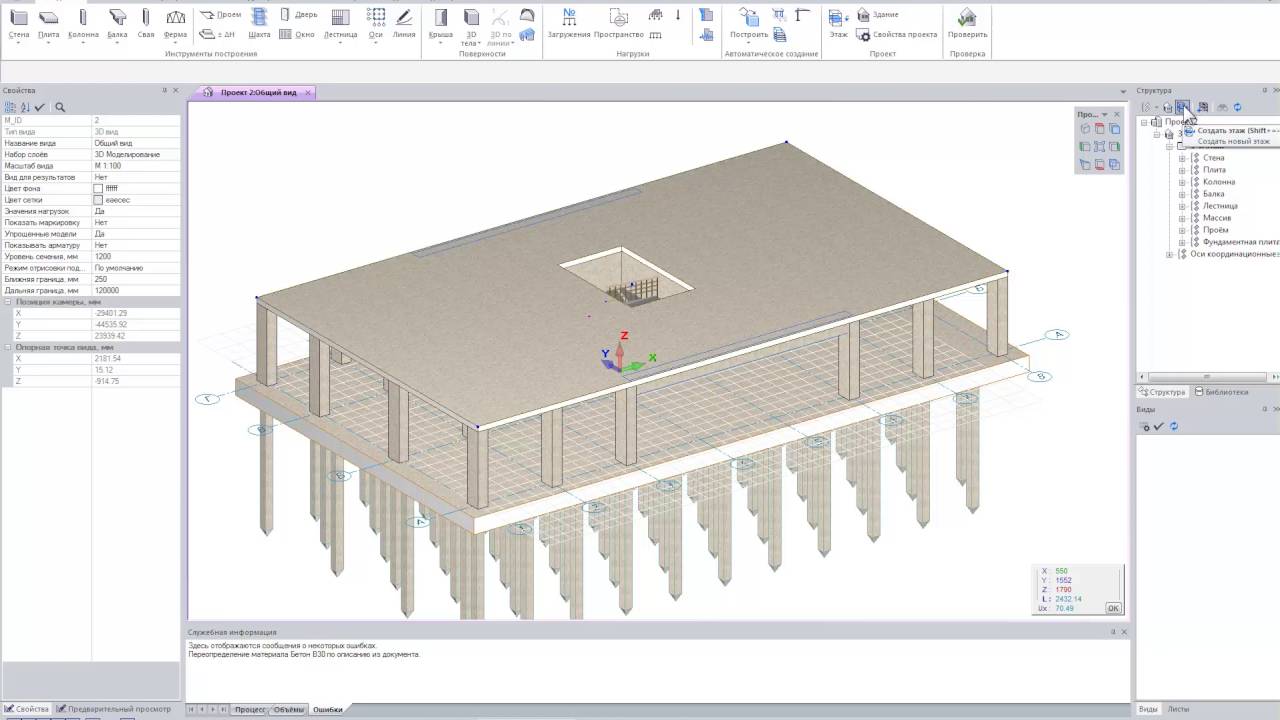Click the Цвет сетки color swatch
This screenshot has width=1280, height=720.
click(x=98, y=200)
